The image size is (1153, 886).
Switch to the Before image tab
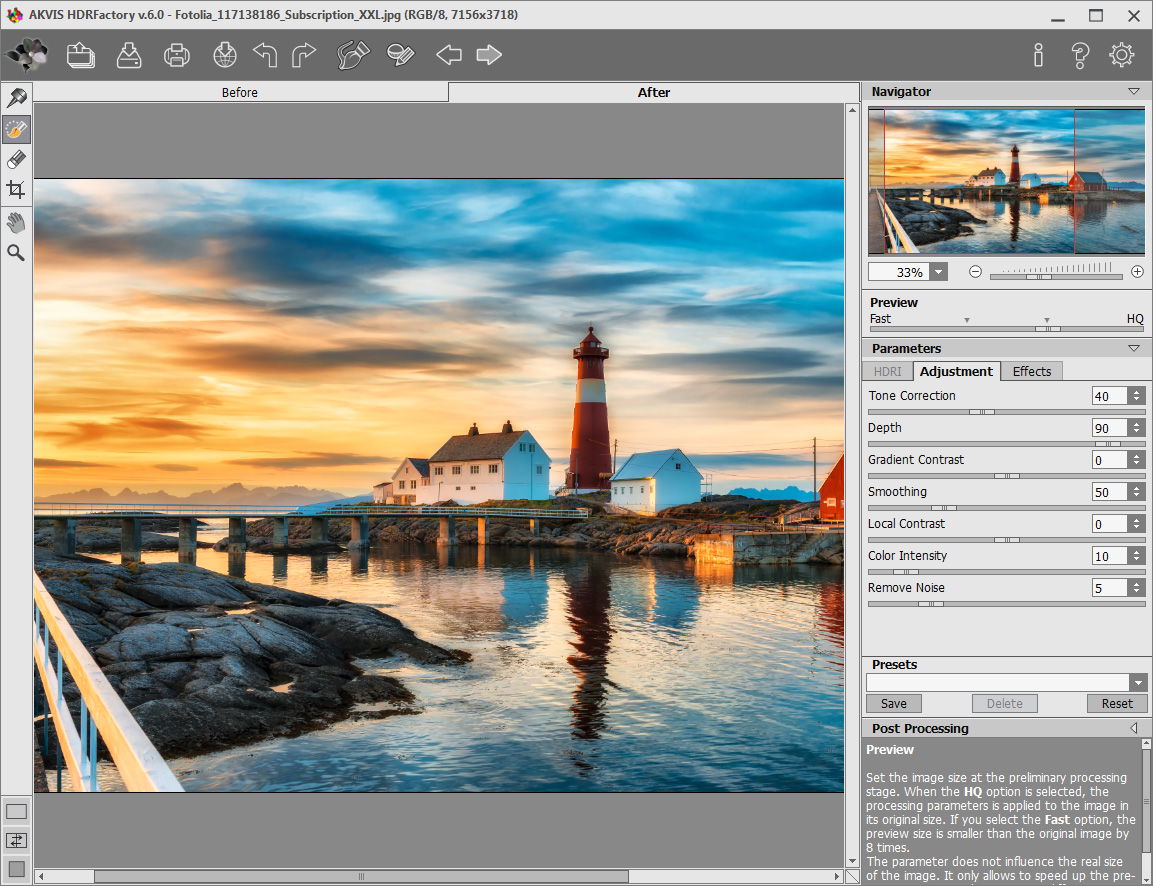pyautogui.click(x=240, y=92)
